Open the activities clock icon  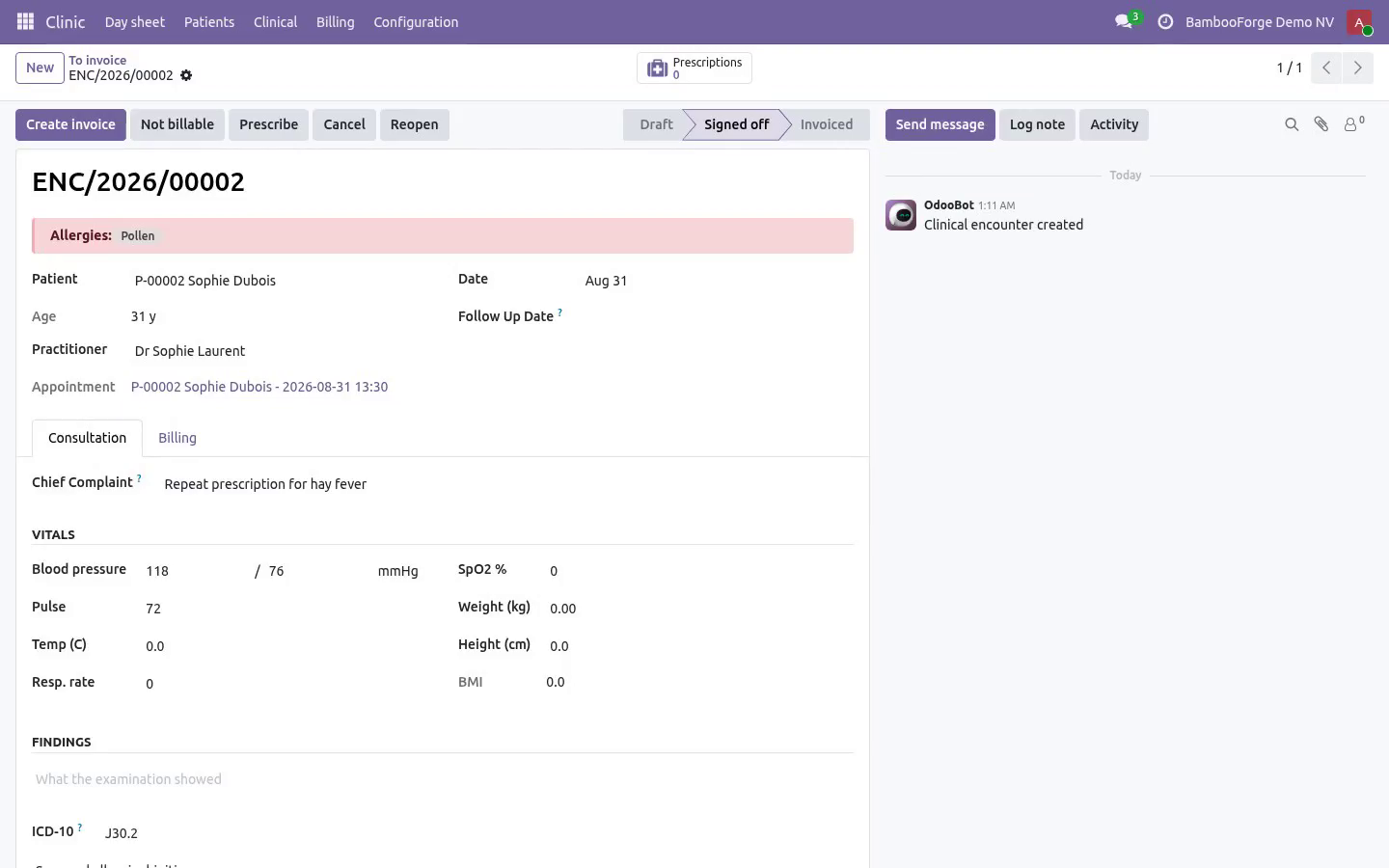1165,21
